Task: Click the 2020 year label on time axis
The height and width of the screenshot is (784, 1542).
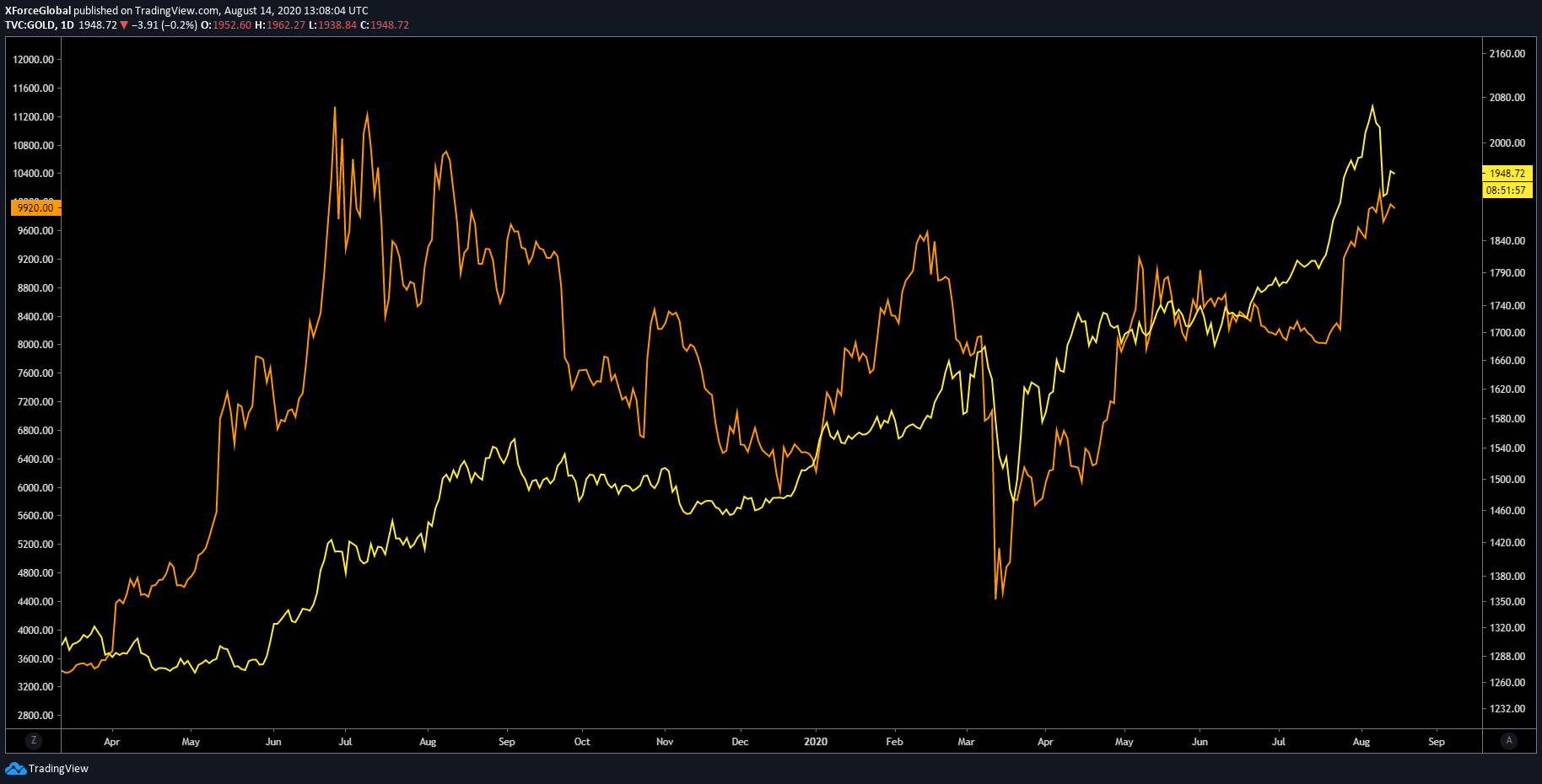Action: 816,742
